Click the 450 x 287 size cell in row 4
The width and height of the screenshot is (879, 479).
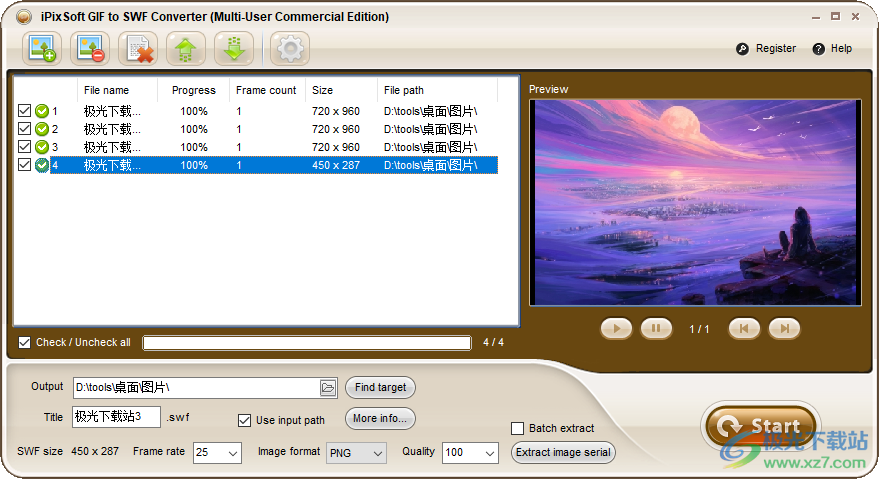[x=336, y=165]
